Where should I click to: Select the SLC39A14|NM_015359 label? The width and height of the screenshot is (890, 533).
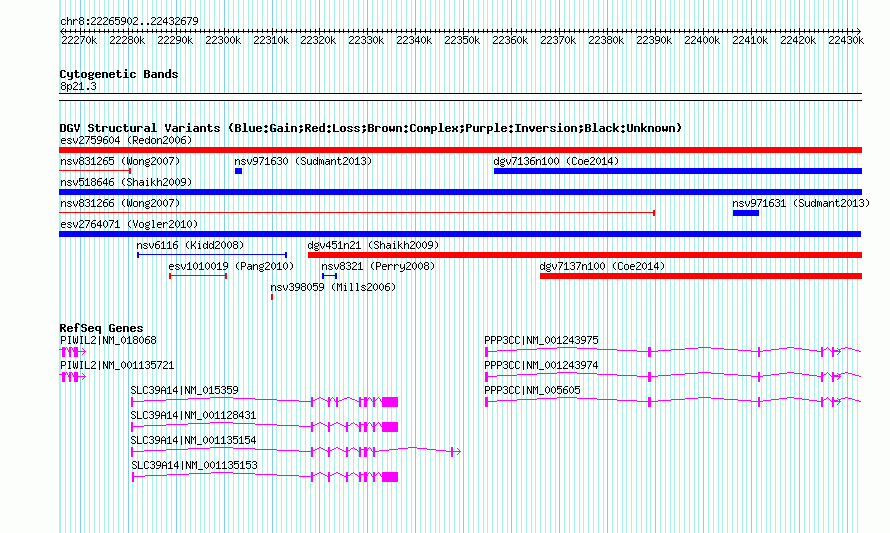[184, 391]
